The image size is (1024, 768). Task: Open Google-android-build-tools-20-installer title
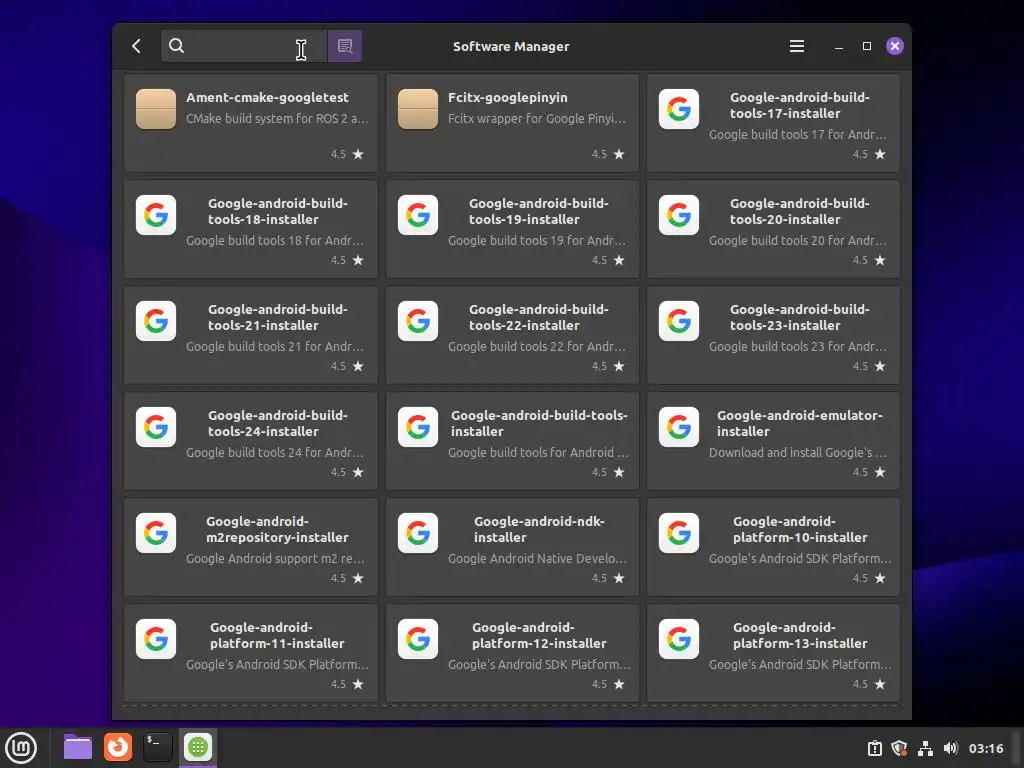point(799,211)
